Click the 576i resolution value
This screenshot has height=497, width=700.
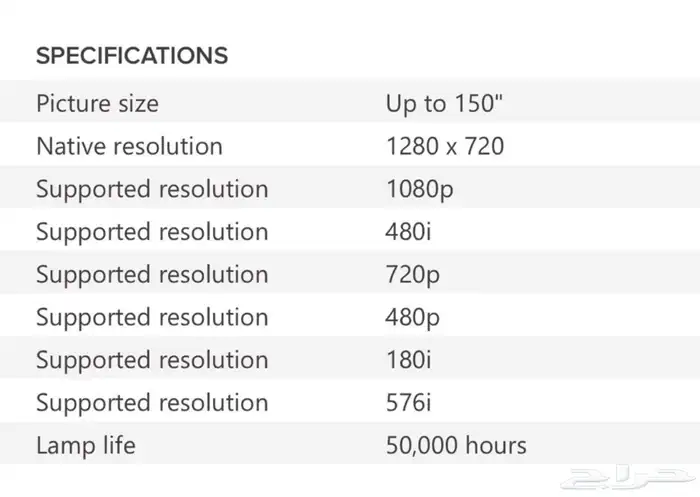pyautogui.click(x=408, y=403)
